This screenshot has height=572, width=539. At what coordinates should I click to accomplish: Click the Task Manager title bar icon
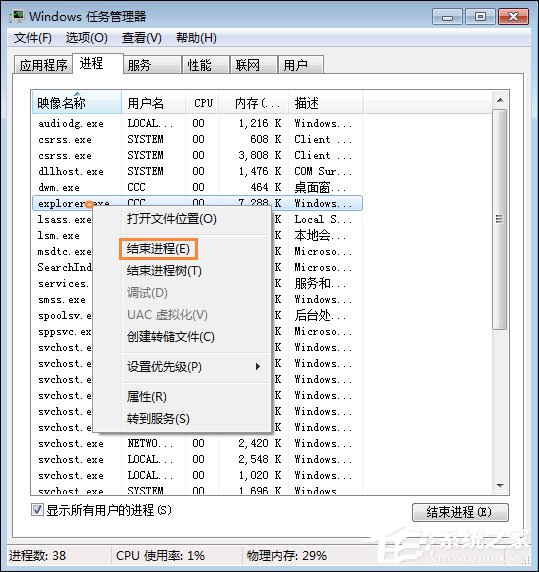pyautogui.click(x=17, y=16)
